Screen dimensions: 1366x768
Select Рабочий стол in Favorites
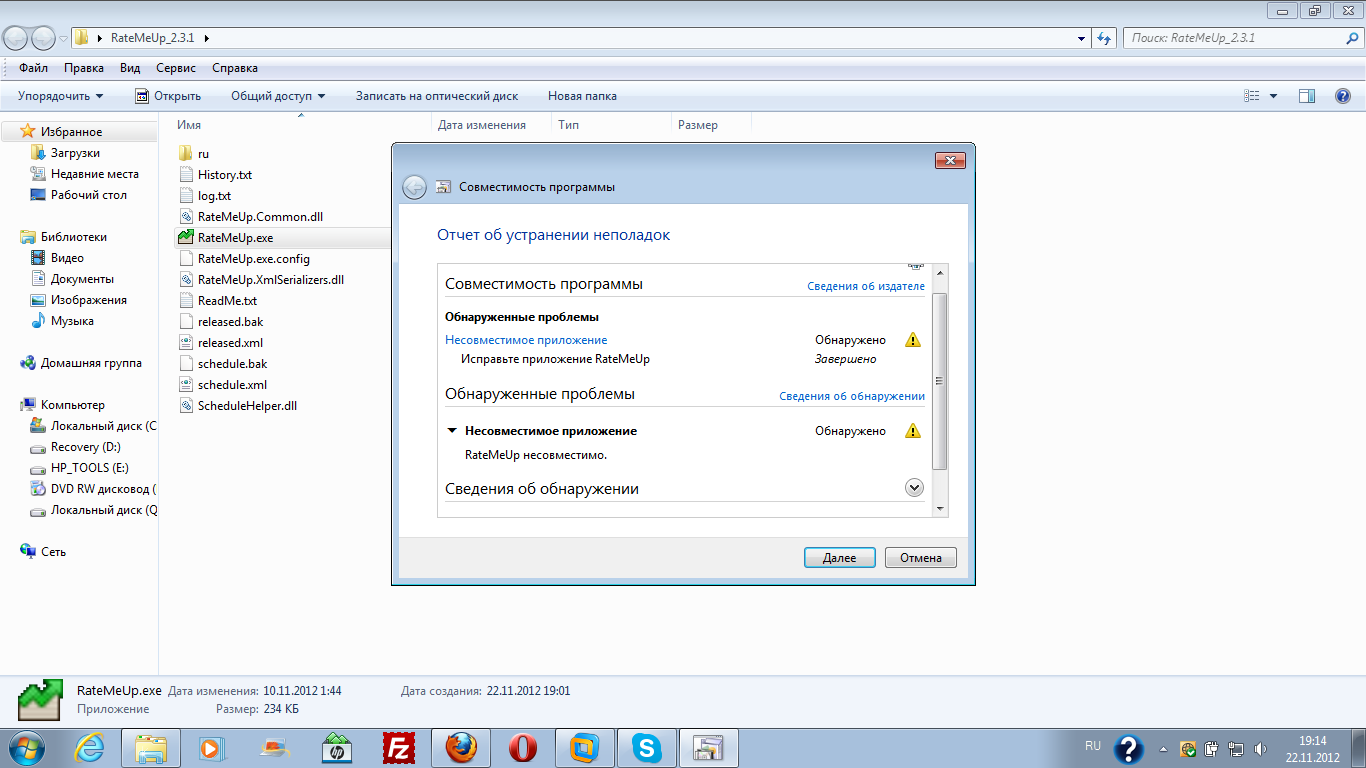[89, 195]
